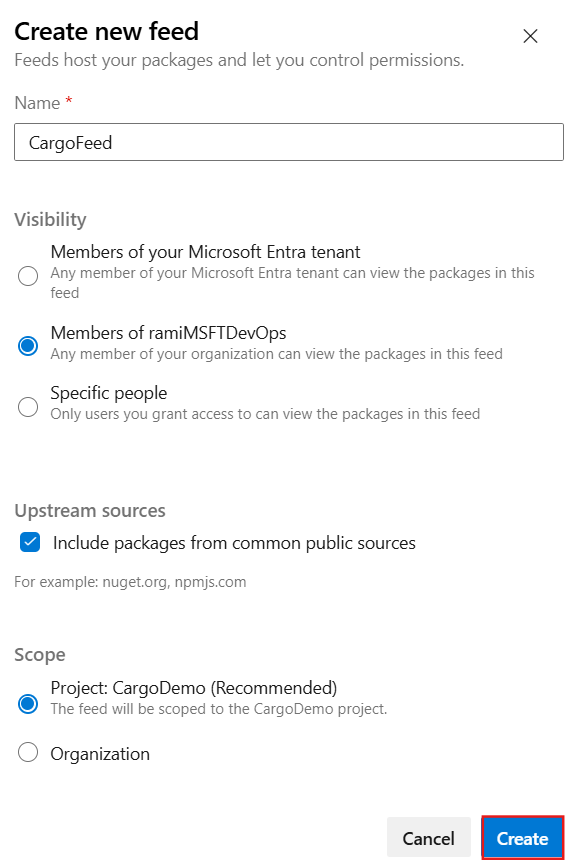
Task: Select Members of your Microsoft Entra tenant visibility
Action: coord(27,276)
